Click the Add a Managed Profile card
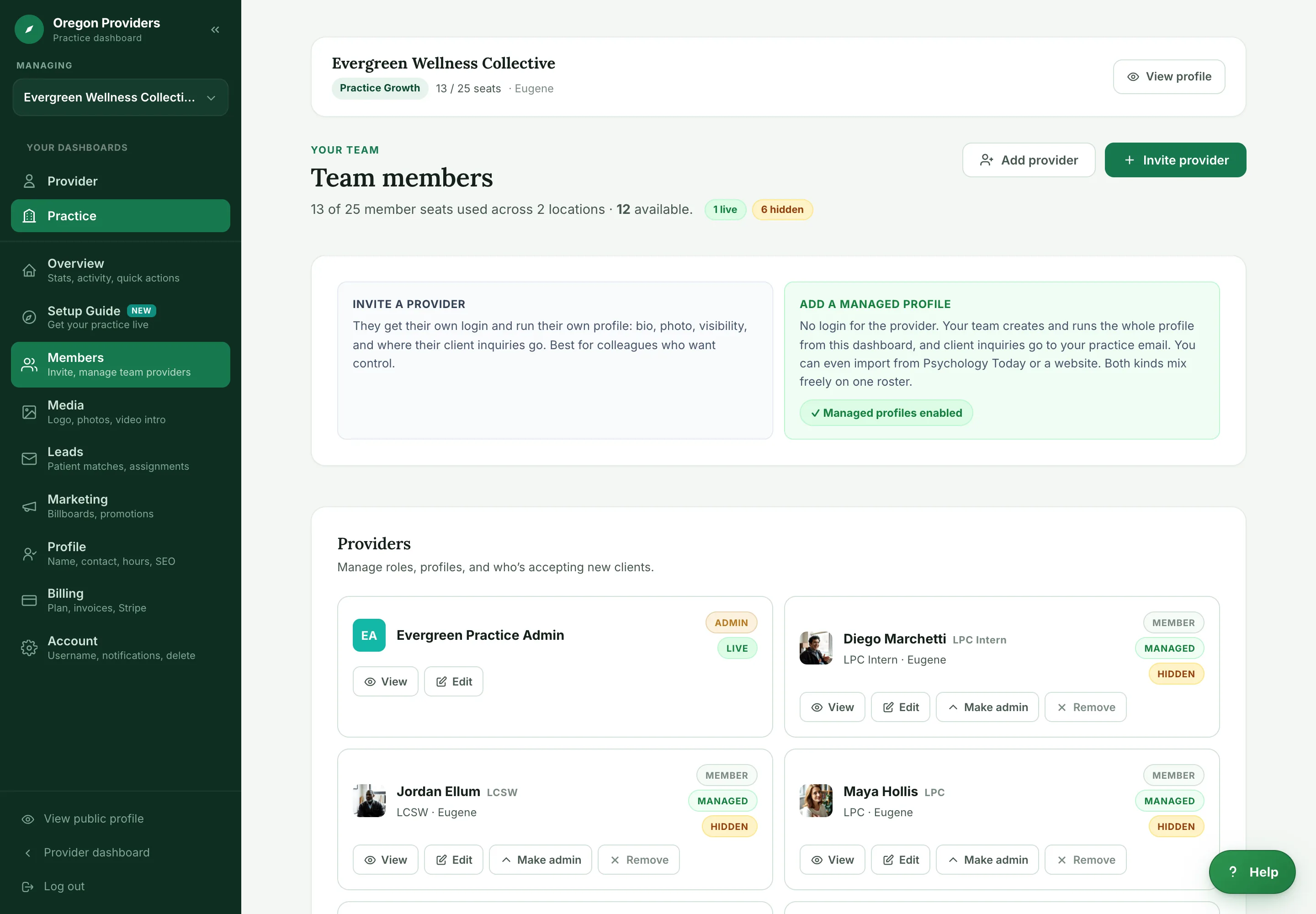Viewport: 1316px width, 914px height. tap(1002, 360)
